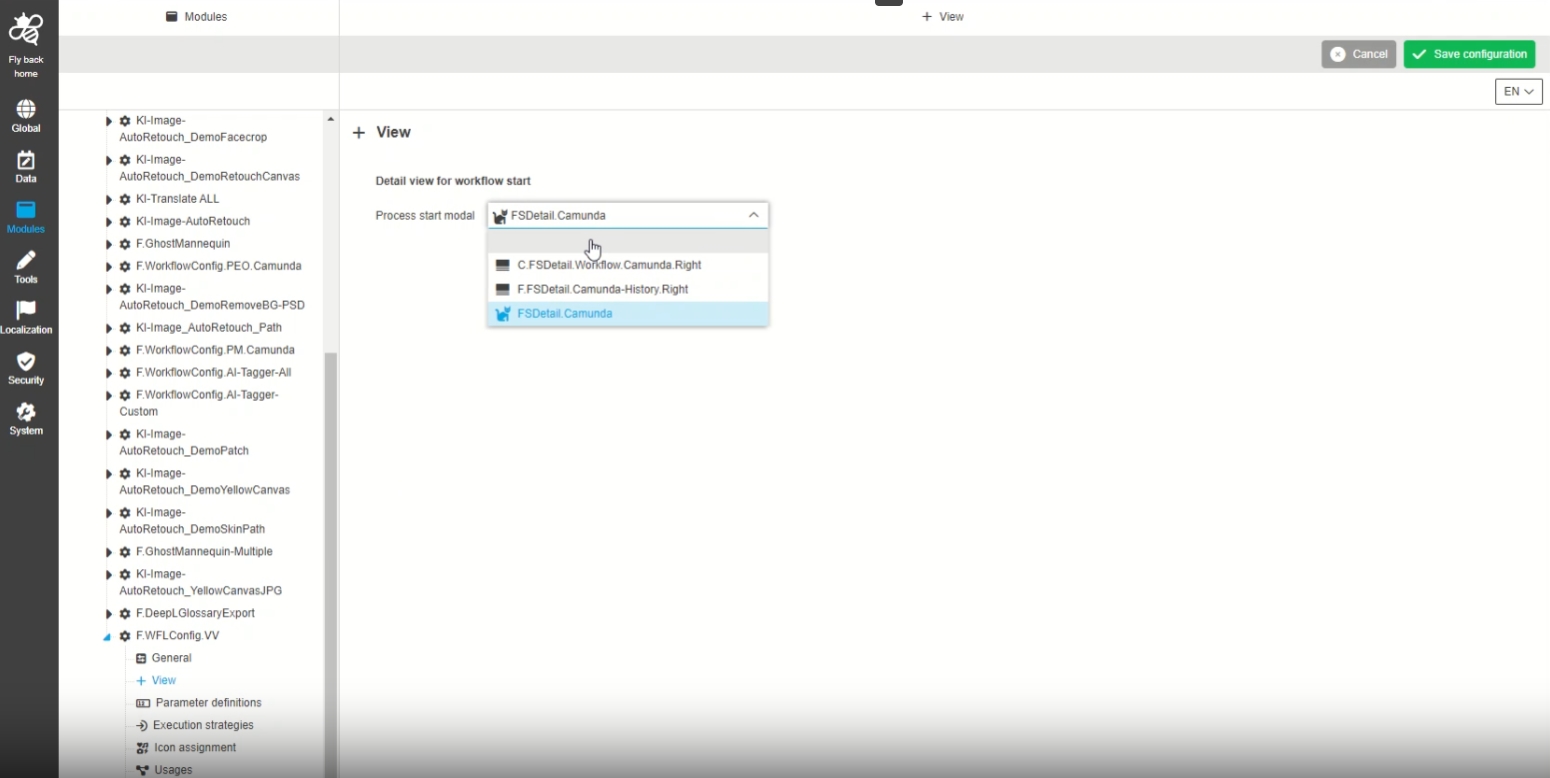Click the 'Detail view for workflow start' heading

[453, 181]
